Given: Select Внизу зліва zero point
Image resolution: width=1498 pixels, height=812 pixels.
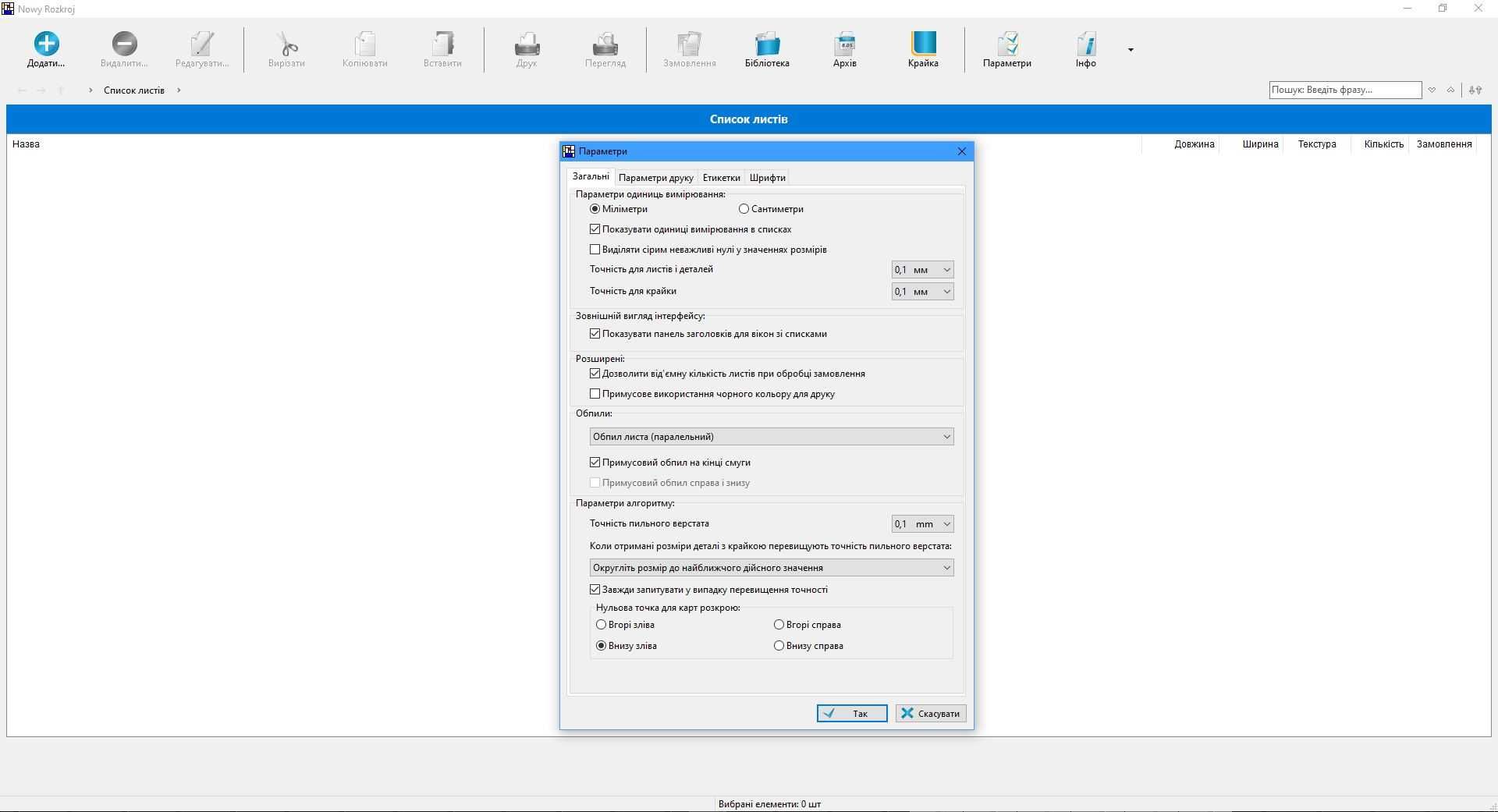Looking at the screenshot, I should (602, 646).
